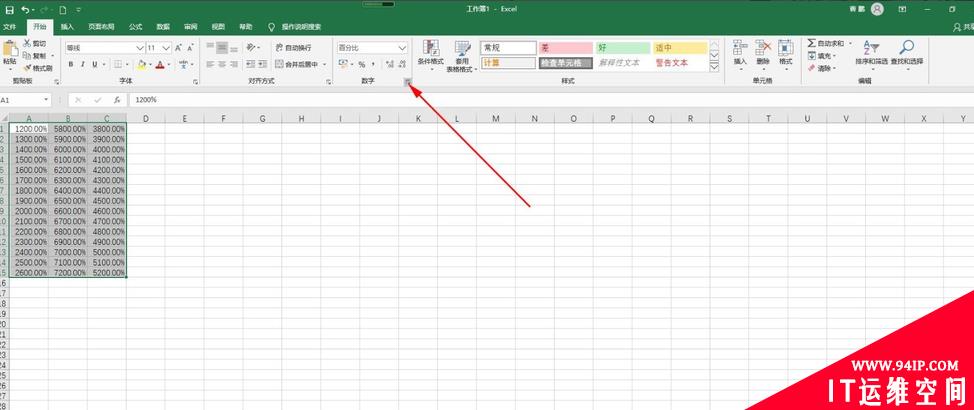The height and width of the screenshot is (410, 974).
Task: Click Clear (清除) button in editing group
Action: 820,68
